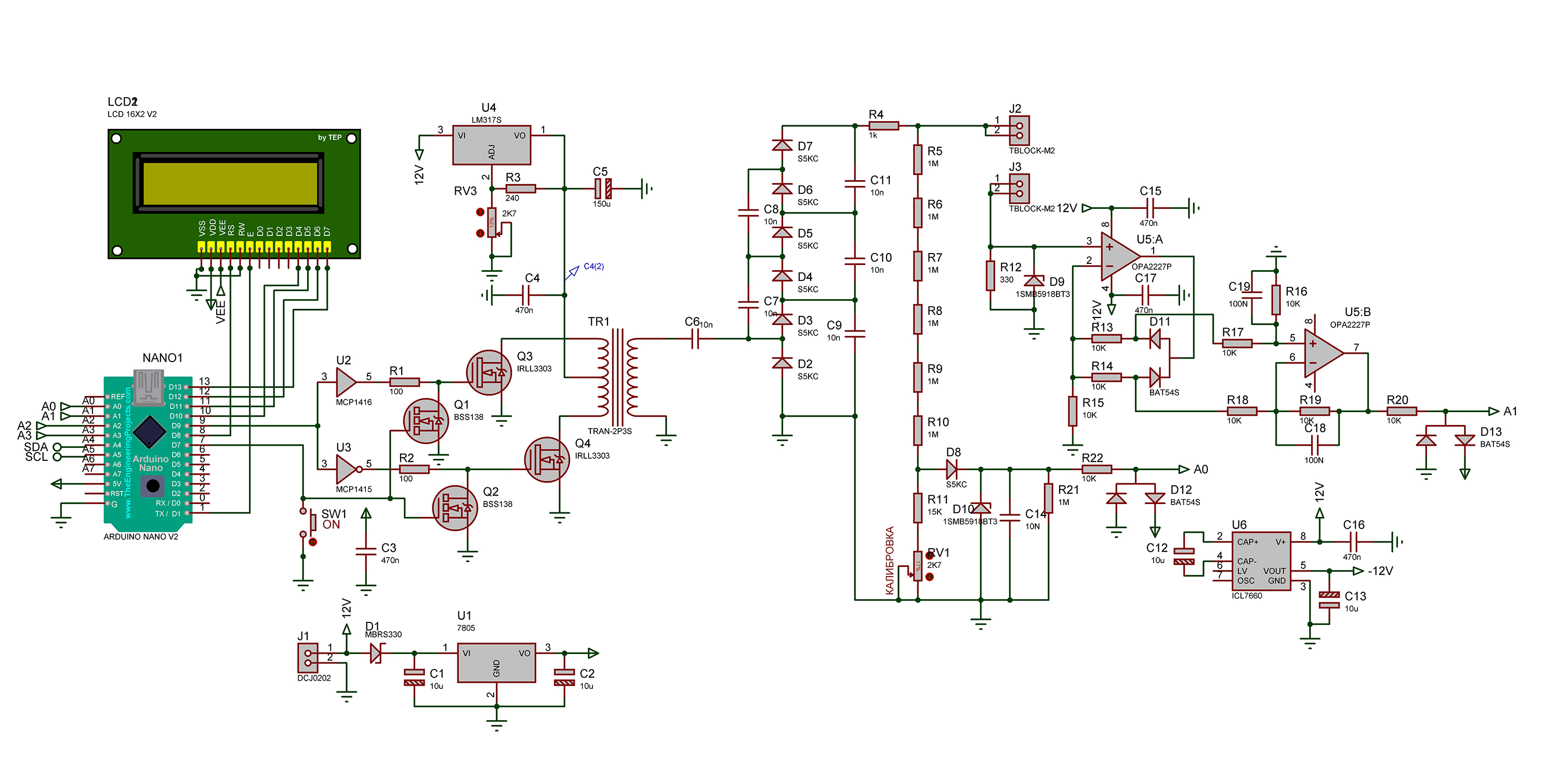Click the Arduino Nano board symbol
The width and height of the screenshot is (1559, 784).
148,449
